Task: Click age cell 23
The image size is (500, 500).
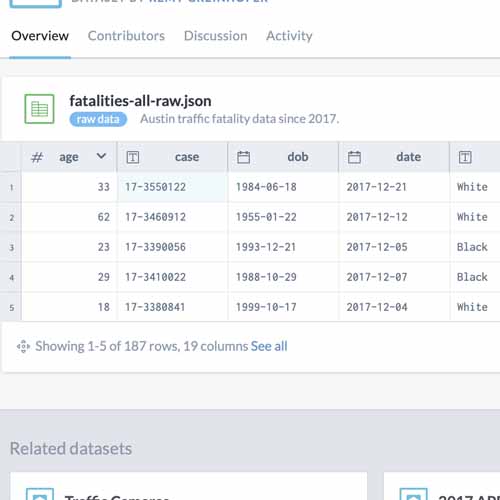Action: click(69, 247)
